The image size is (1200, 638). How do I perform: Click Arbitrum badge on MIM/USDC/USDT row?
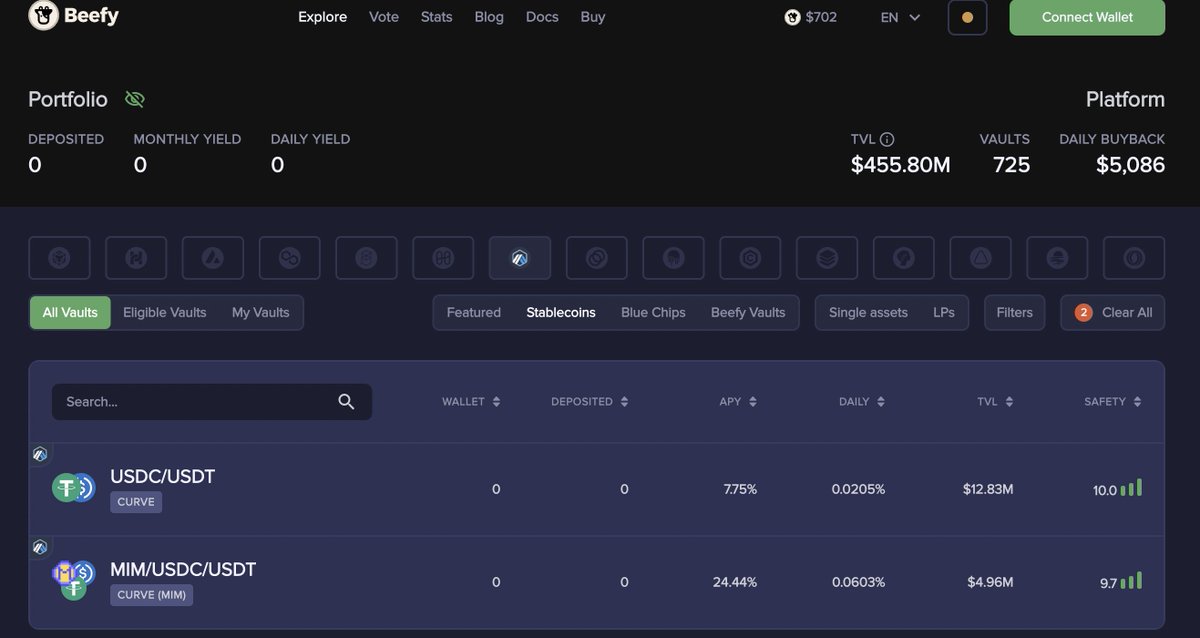[40, 547]
